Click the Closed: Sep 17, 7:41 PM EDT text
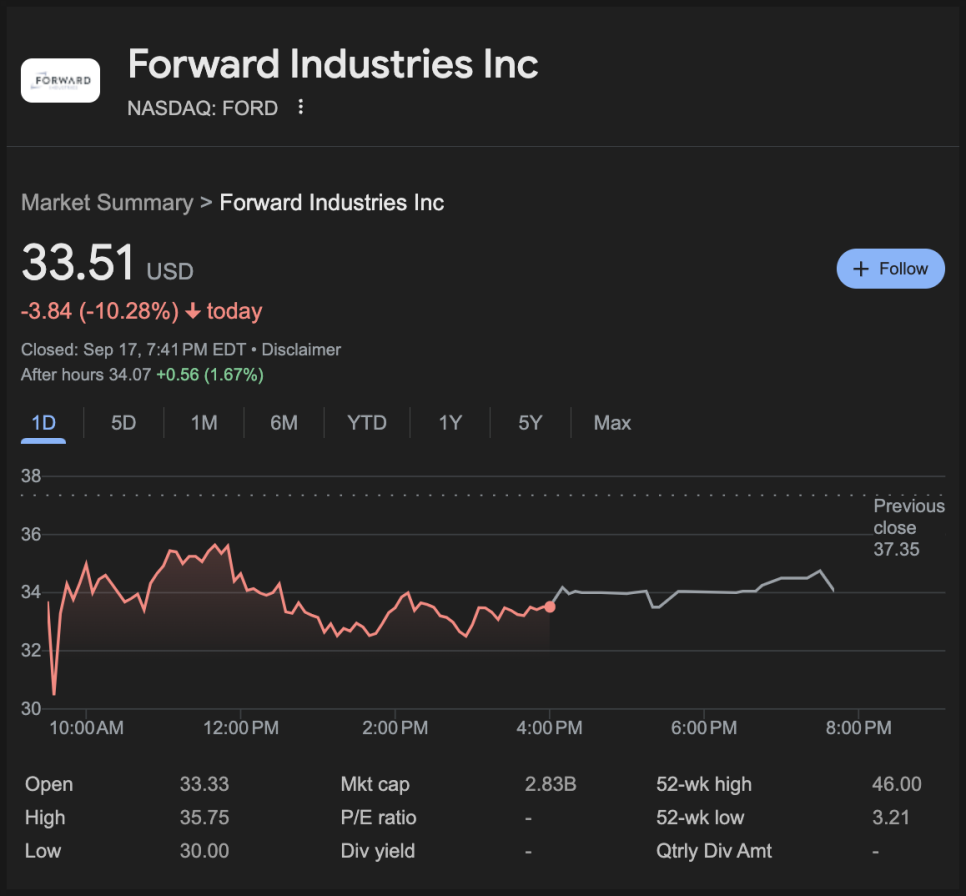This screenshot has height=896, width=966. pyautogui.click(x=134, y=349)
